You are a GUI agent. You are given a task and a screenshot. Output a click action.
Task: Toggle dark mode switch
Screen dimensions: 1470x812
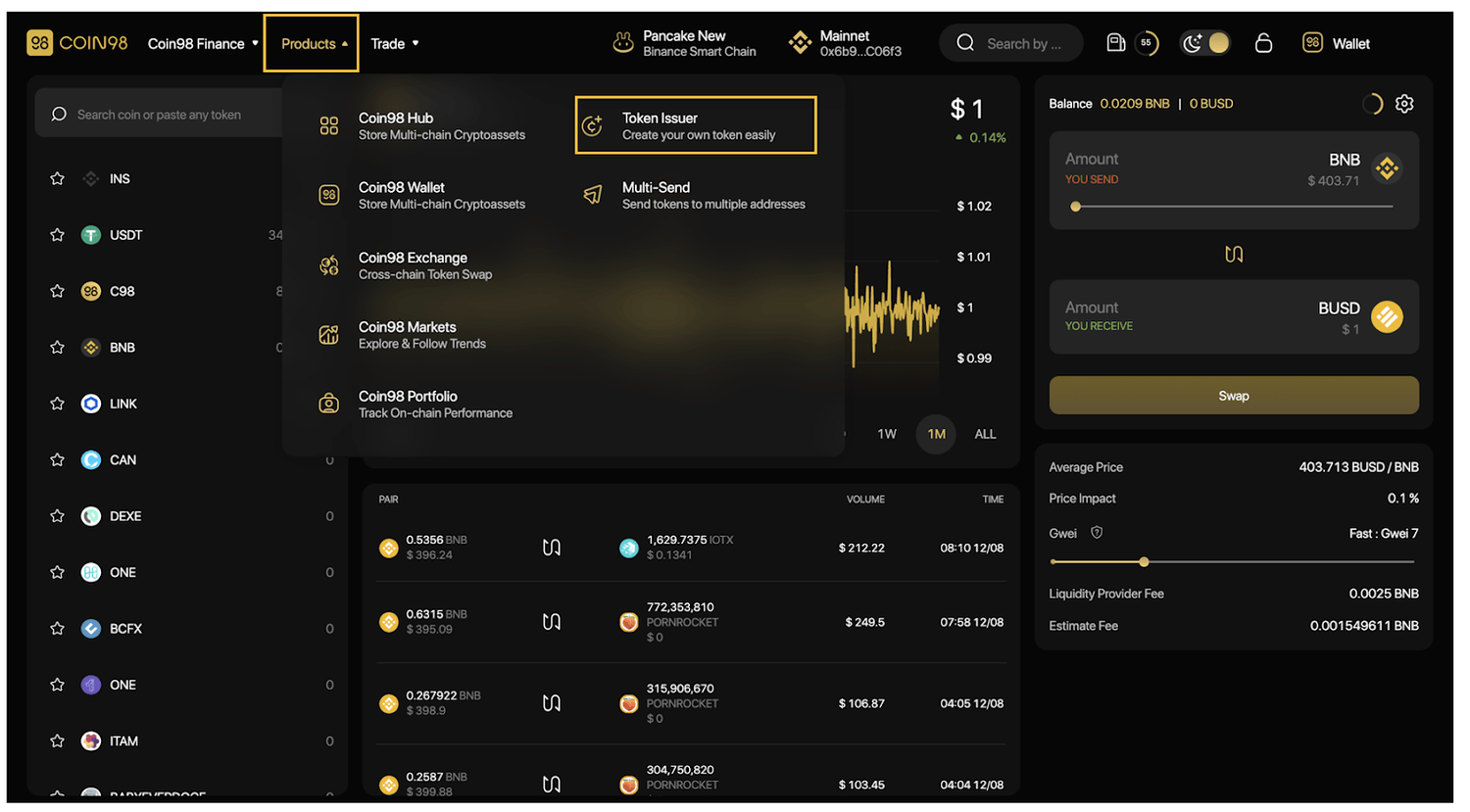coord(1205,43)
